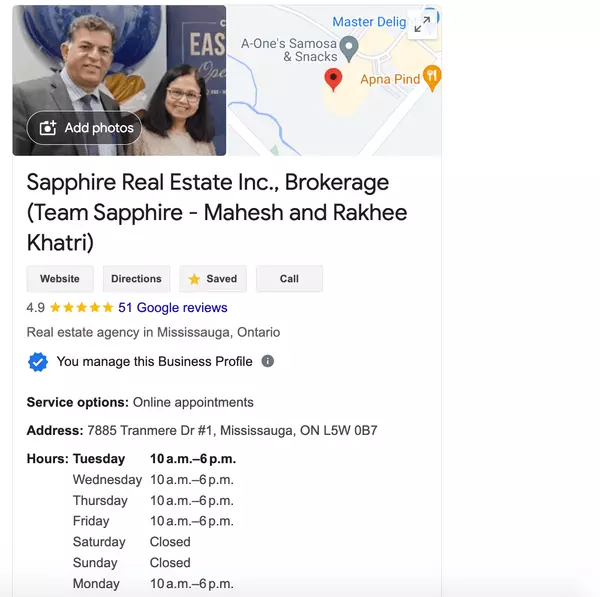The height and width of the screenshot is (597, 600).
Task: Click the Tuesday hours row
Action: (154, 458)
